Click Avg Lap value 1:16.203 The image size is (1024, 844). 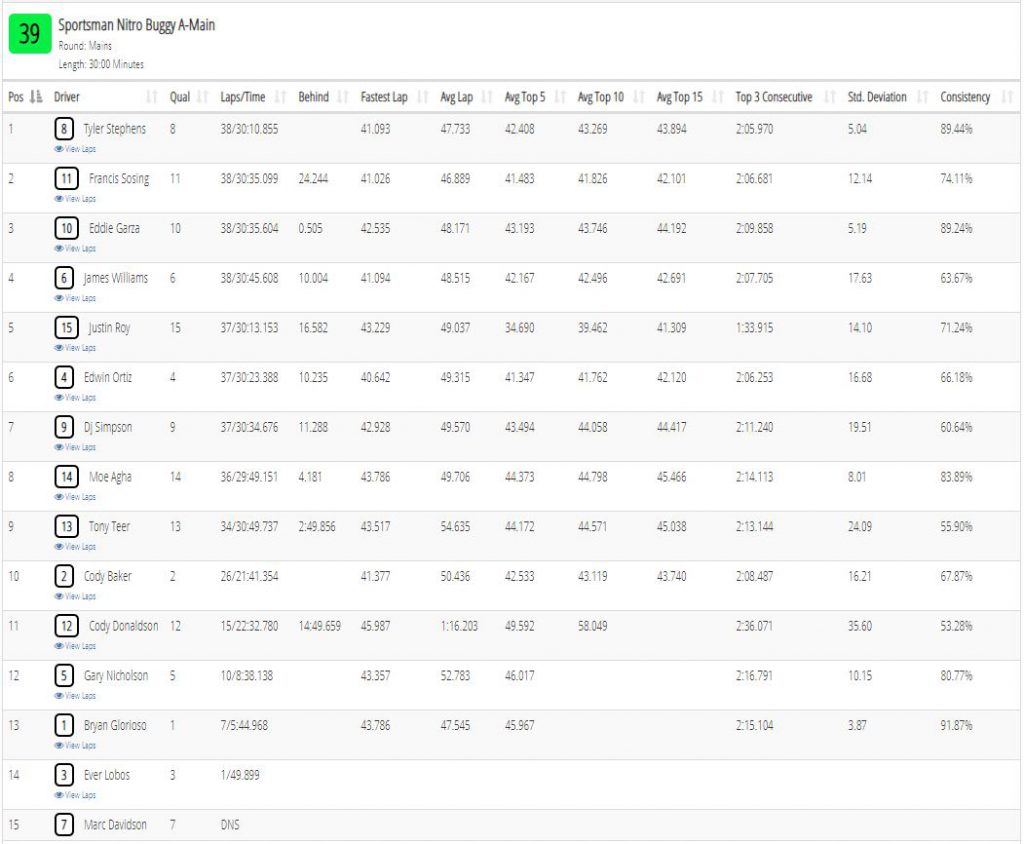coord(459,626)
